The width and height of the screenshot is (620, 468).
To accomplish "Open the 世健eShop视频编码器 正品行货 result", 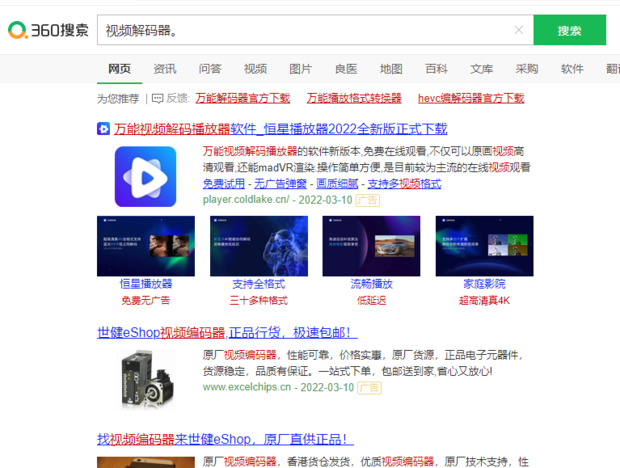I will coord(227,332).
